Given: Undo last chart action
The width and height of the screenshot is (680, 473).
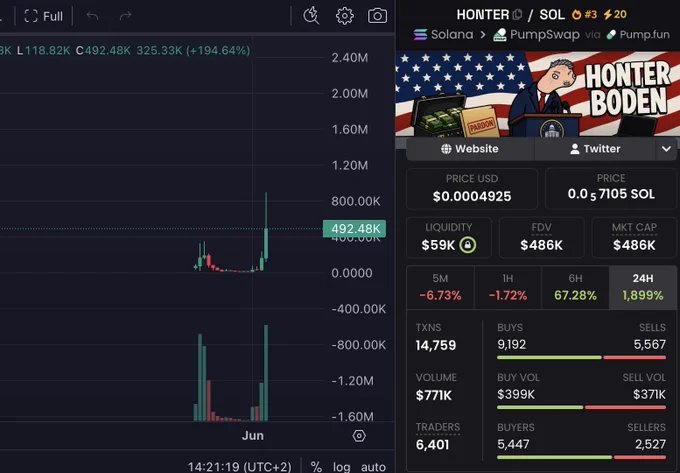Looking at the screenshot, I should pos(92,16).
